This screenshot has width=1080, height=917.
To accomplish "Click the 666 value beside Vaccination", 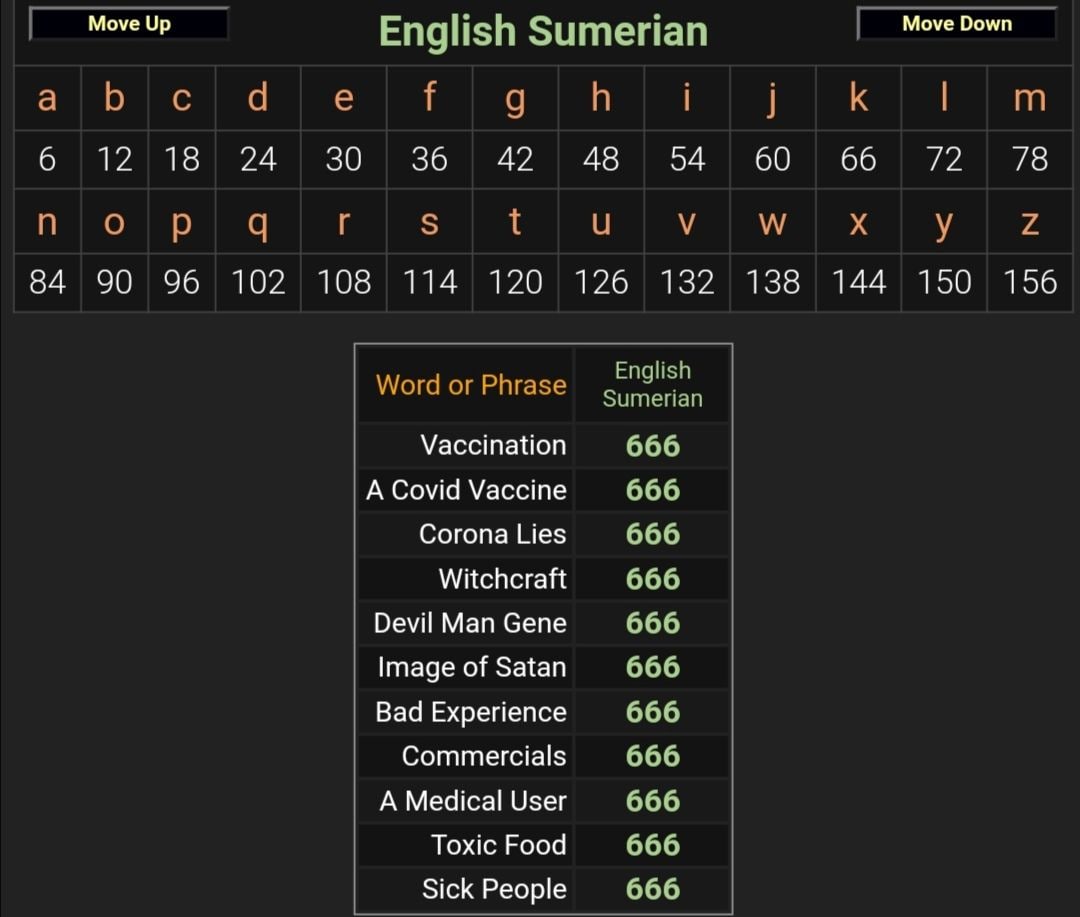I will [652, 446].
